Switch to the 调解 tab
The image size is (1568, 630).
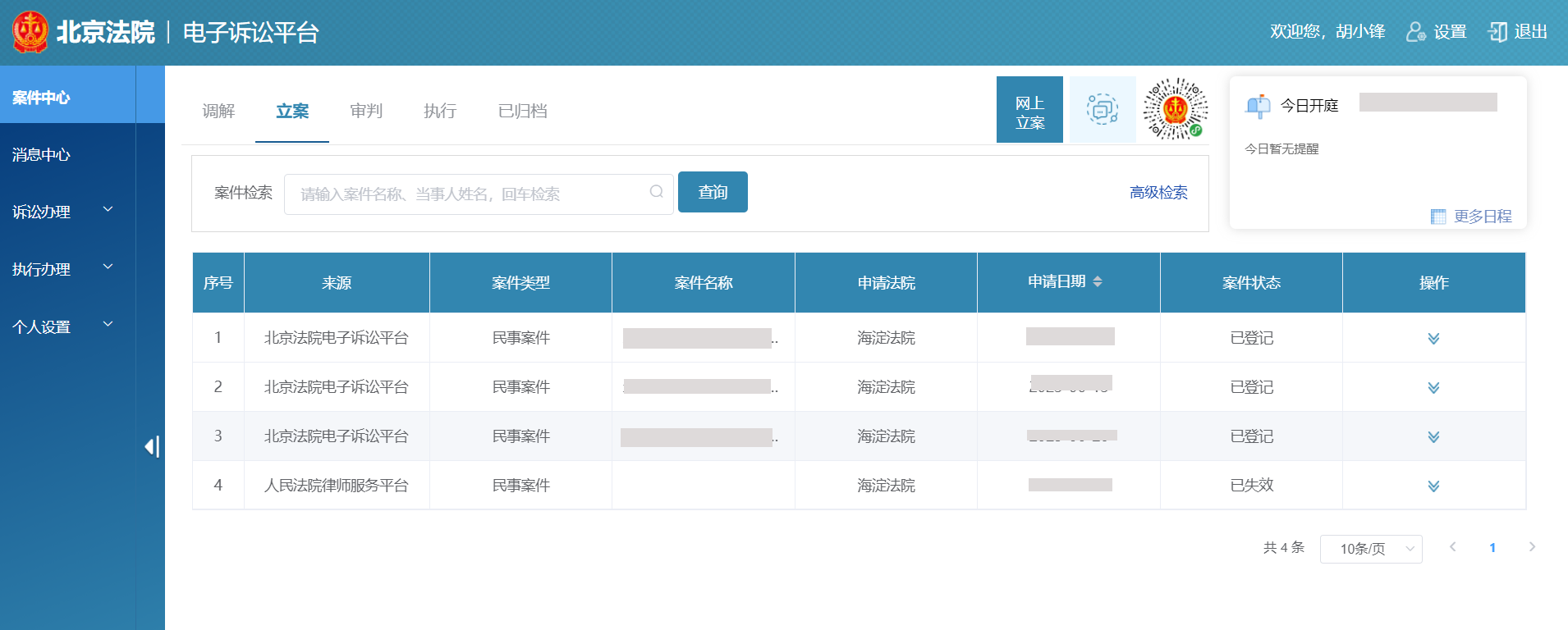click(x=218, y=111)
